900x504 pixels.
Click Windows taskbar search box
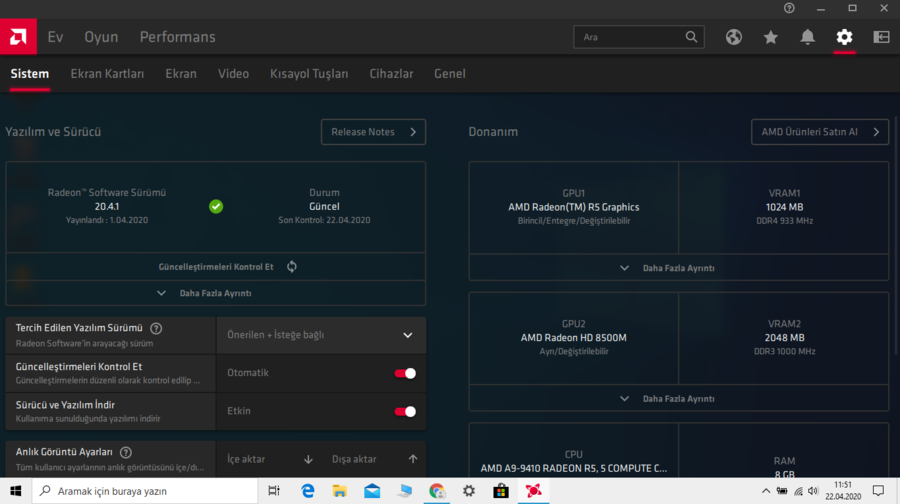(x=145, y=491)
